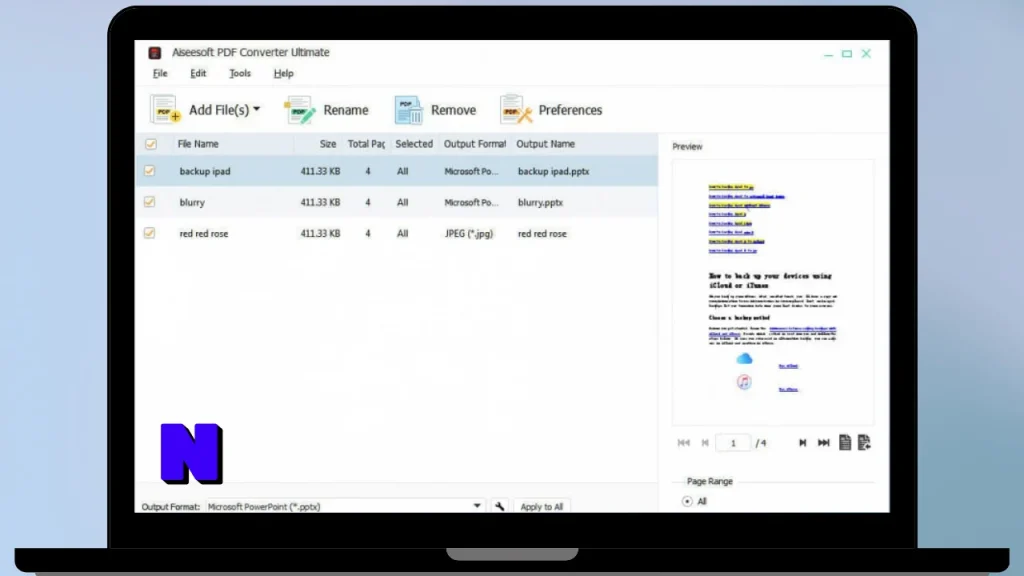Uncheck the blurry file checkbox
1024x576 pixels.
click(x=150, y=202)
